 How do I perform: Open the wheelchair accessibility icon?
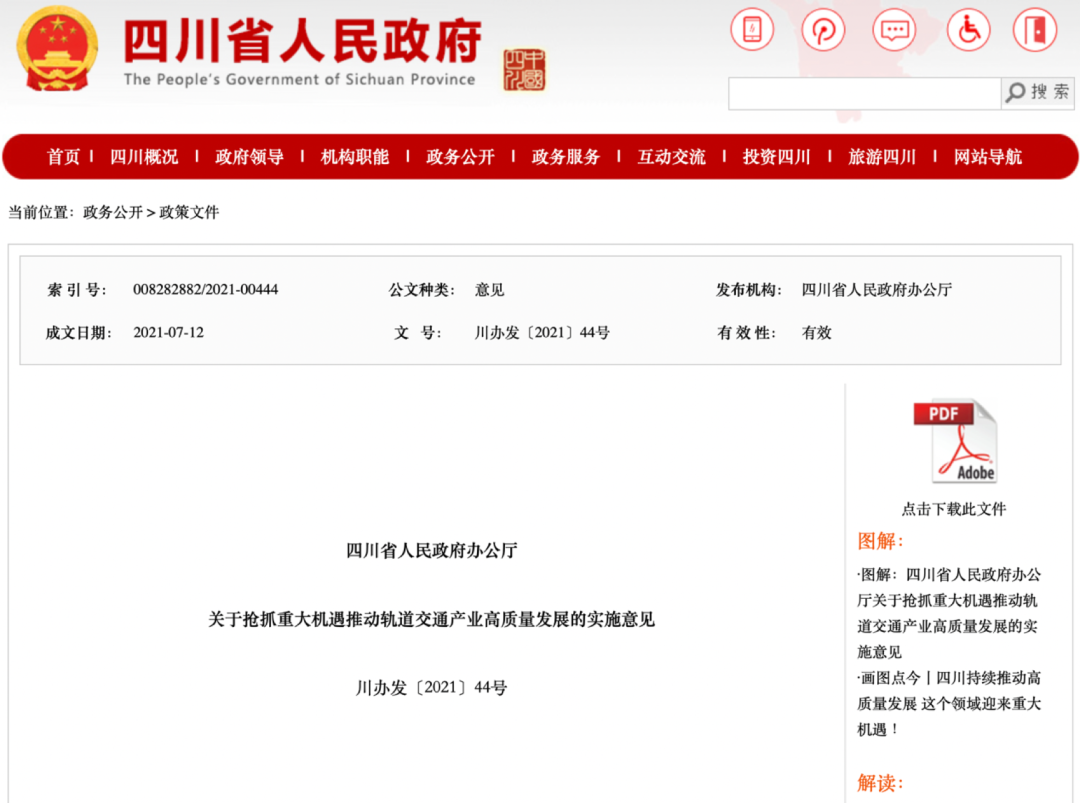(x=966, y=30)
